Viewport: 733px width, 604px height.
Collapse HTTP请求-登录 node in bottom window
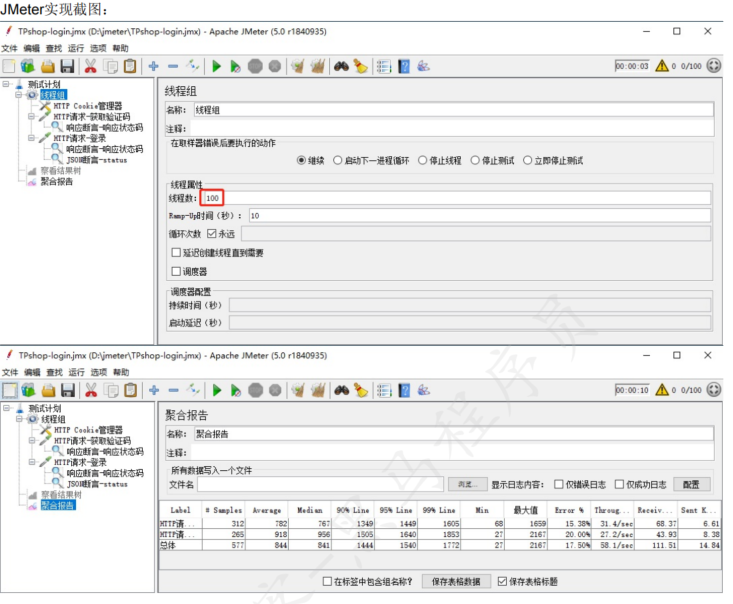point(32,462)
